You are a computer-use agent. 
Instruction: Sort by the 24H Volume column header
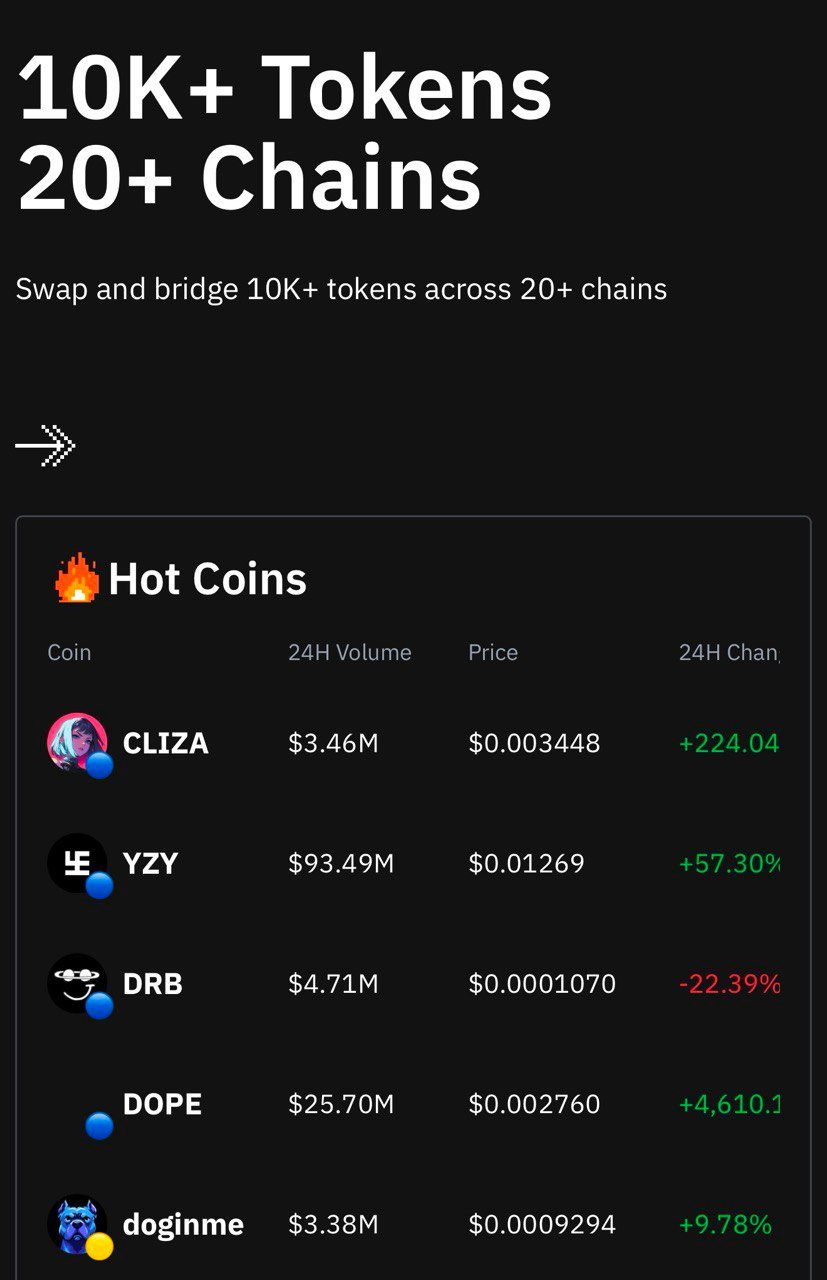pos(350,652)
